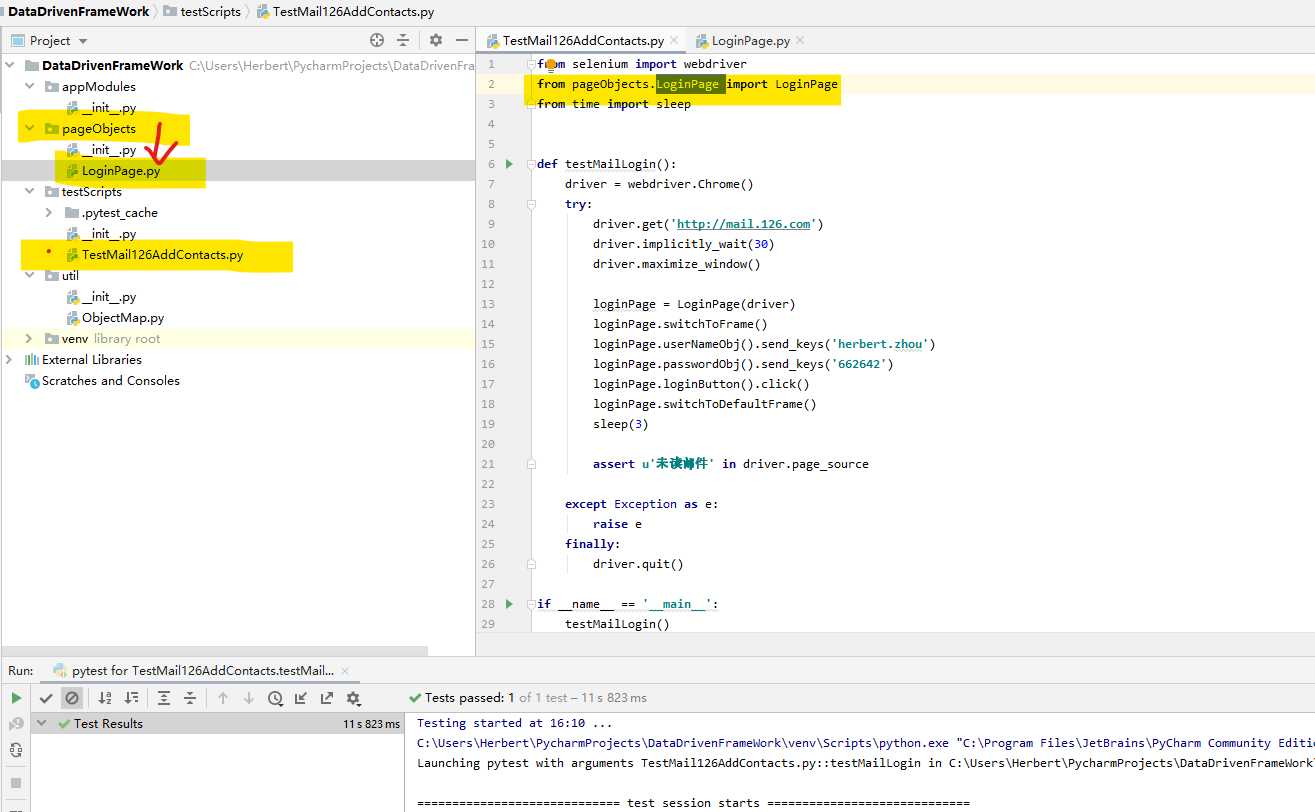Screen dimensions: 1315x812
Task: Click the locate/scroll-from-source target icon
Action: click(377, 40)
